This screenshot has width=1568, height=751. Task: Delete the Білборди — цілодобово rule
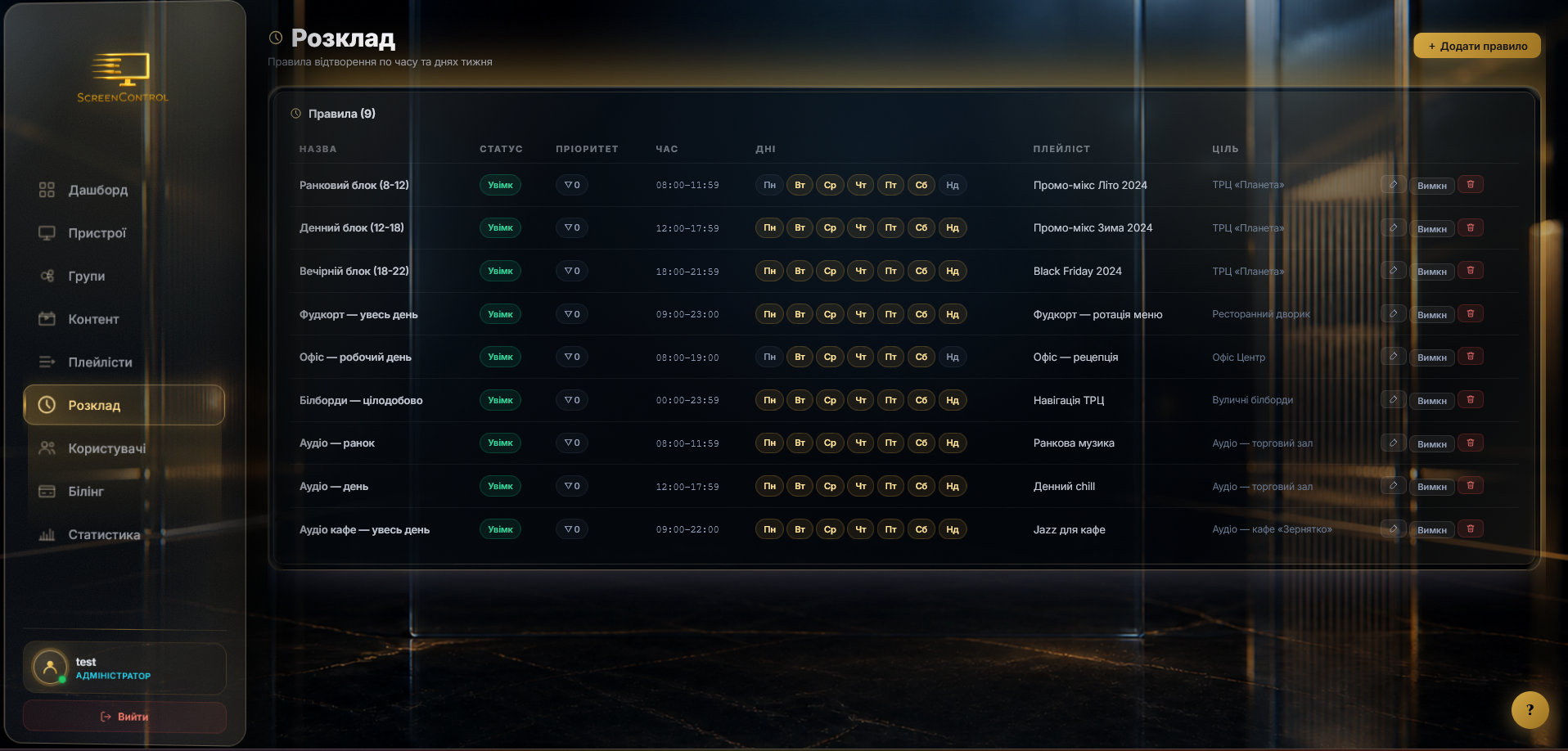tap(1471, 399)
